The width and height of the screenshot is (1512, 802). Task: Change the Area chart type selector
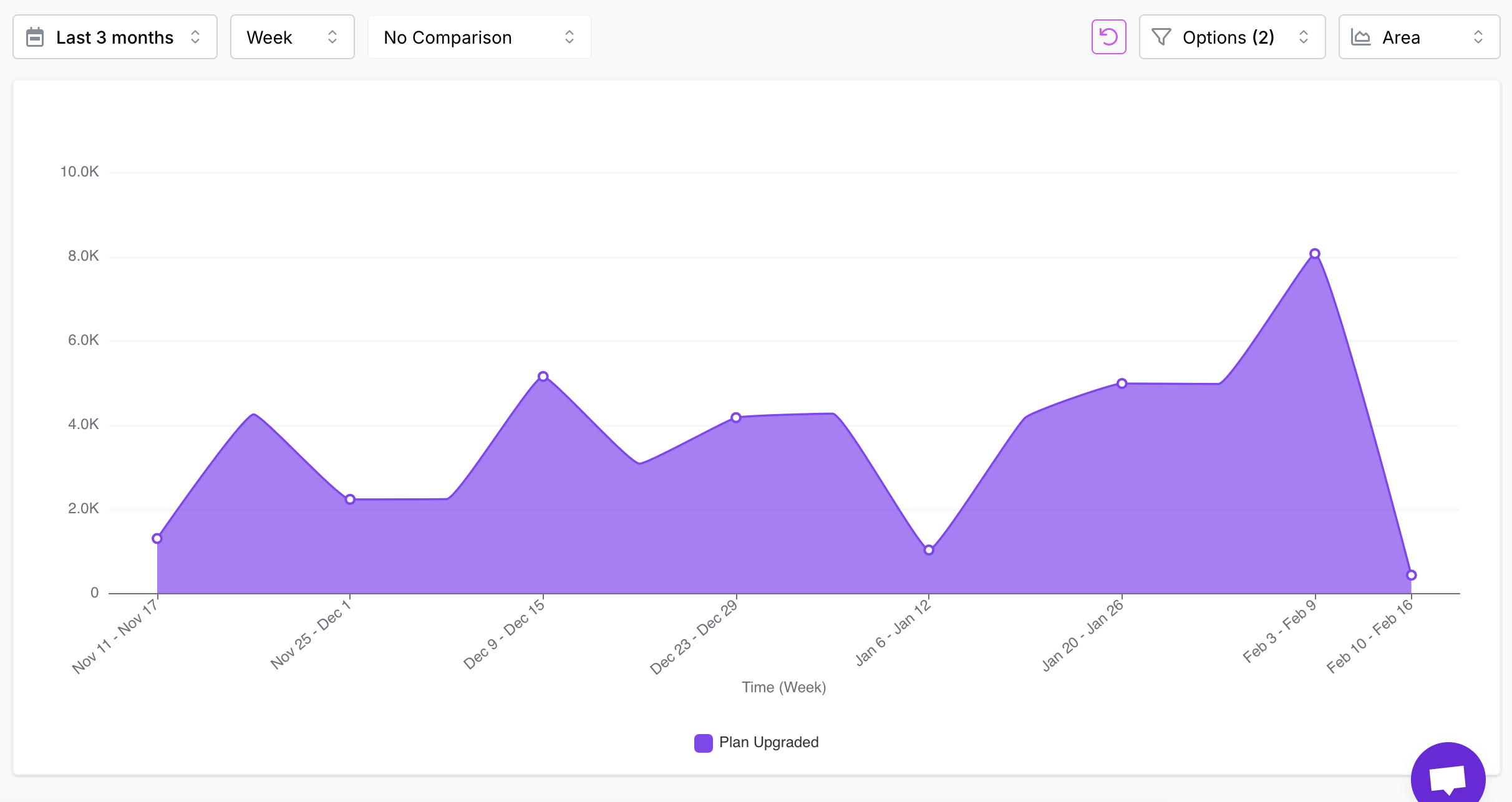1419,37
